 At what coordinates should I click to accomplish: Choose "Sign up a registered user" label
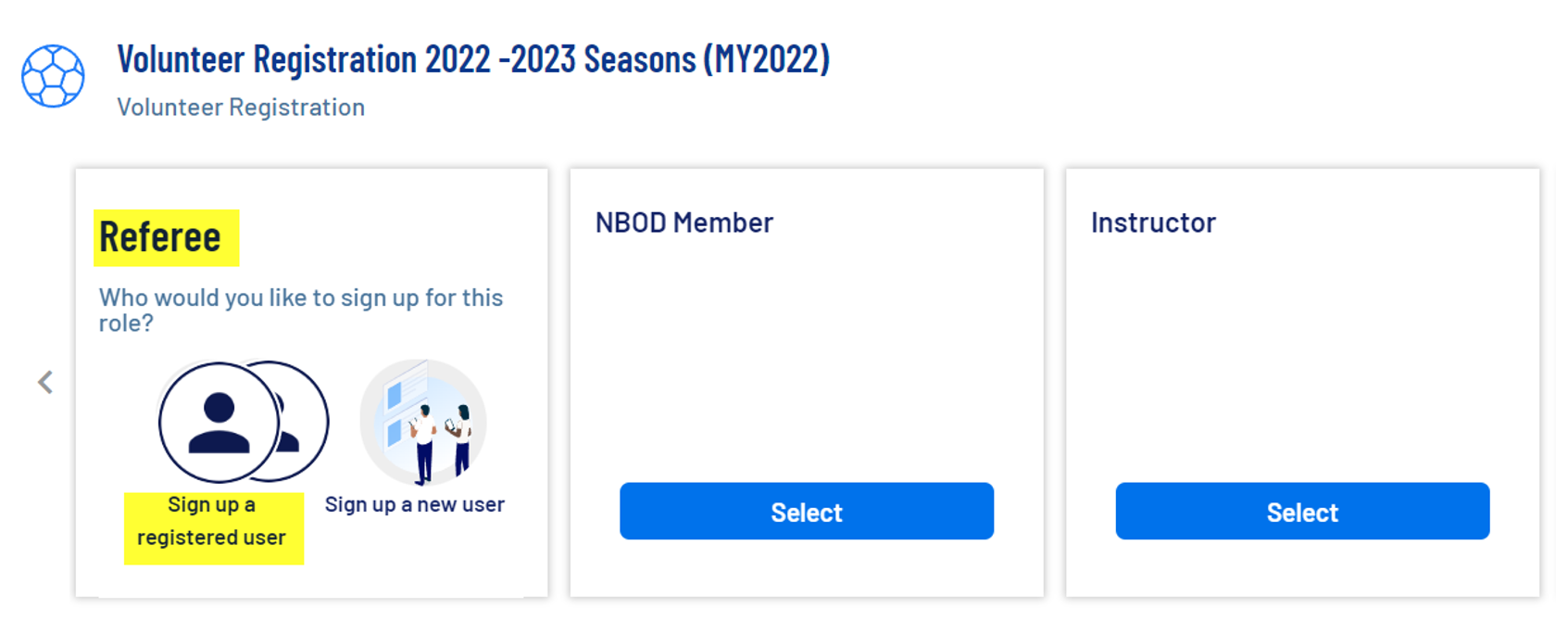click(212, 521)
